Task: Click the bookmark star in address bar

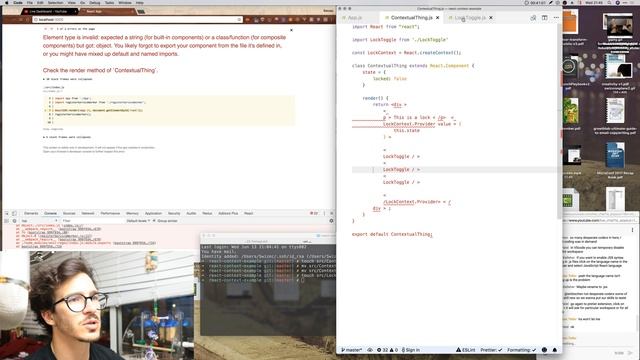Action: tap(239, 20)
